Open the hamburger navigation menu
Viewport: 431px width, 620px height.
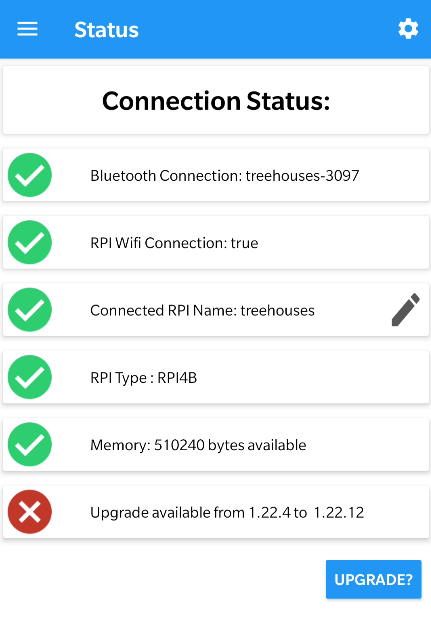point(27,29)
